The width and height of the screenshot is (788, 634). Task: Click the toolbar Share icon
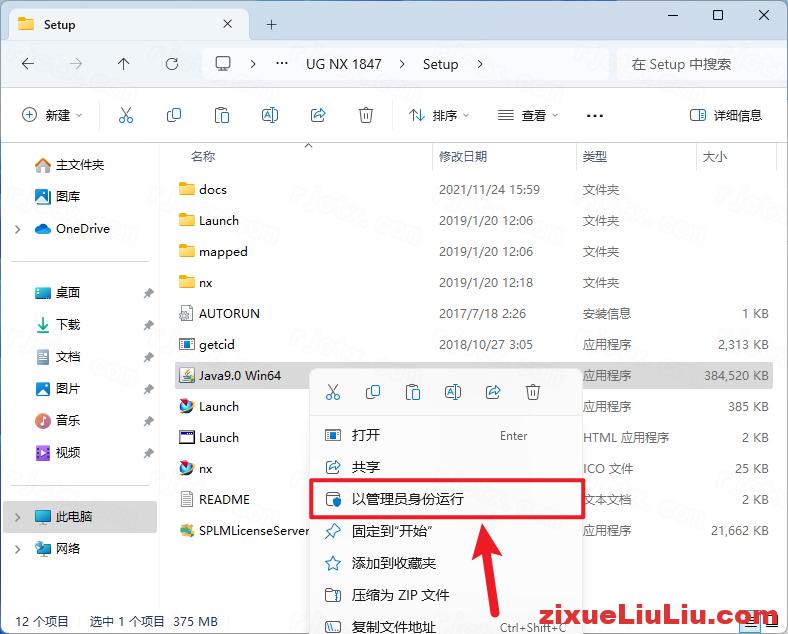coord(318,116)
